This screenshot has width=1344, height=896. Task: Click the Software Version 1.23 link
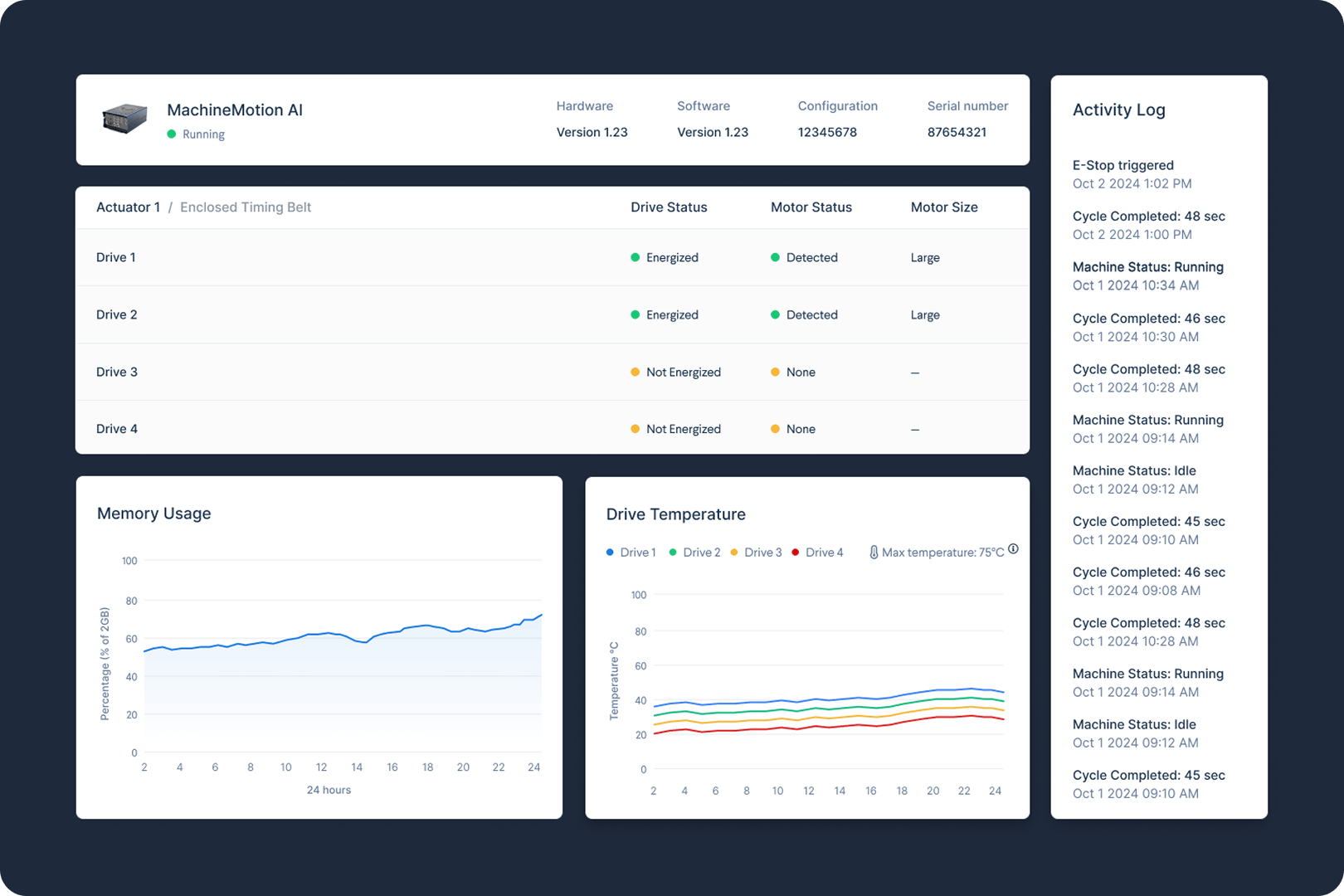coord(712,132)
